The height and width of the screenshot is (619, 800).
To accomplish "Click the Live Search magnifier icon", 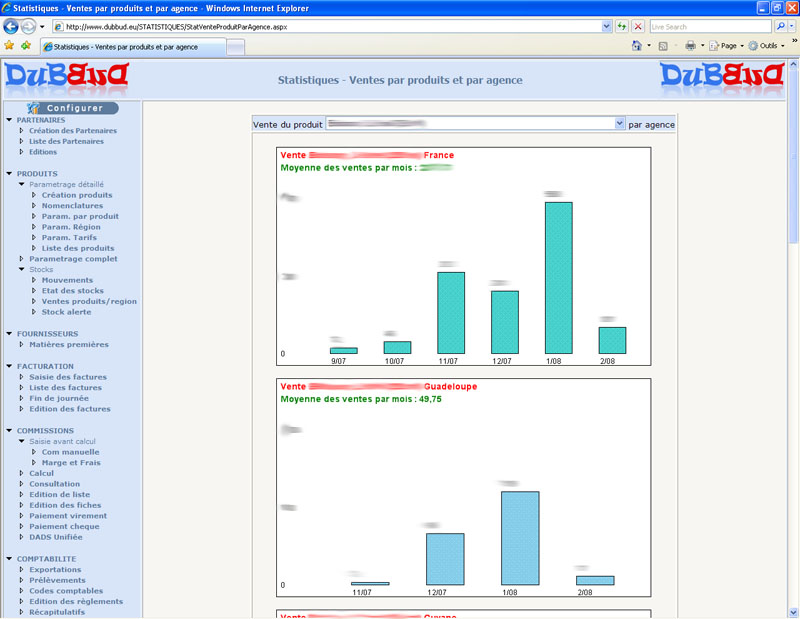I will [x=781, y=26].
